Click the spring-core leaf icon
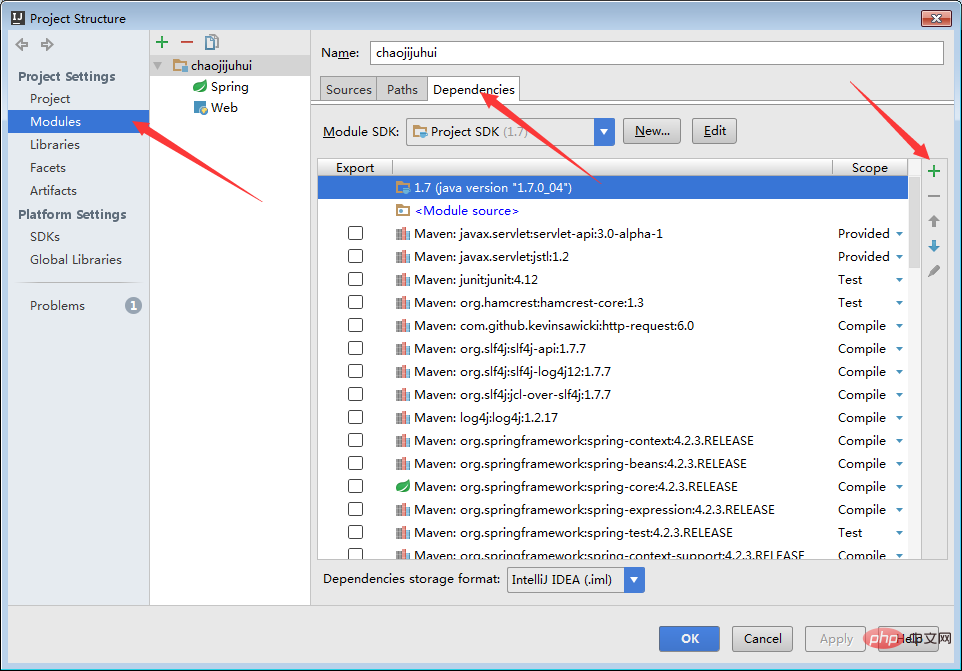The image size is (962, 671). point(403,486)
